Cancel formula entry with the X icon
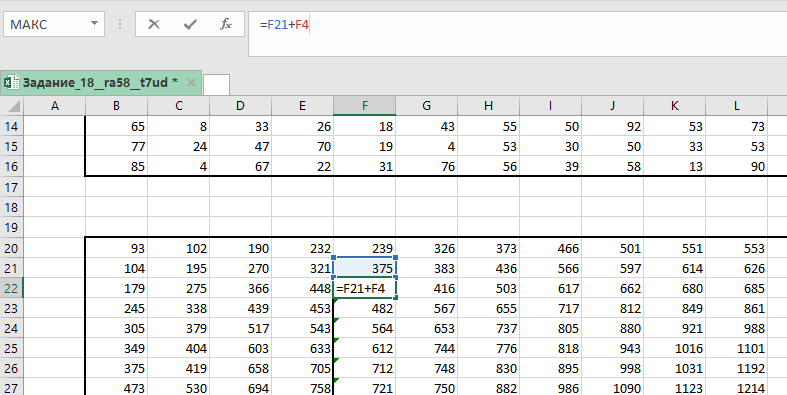This screenshot has width=787, height=395. click(154, 24)
